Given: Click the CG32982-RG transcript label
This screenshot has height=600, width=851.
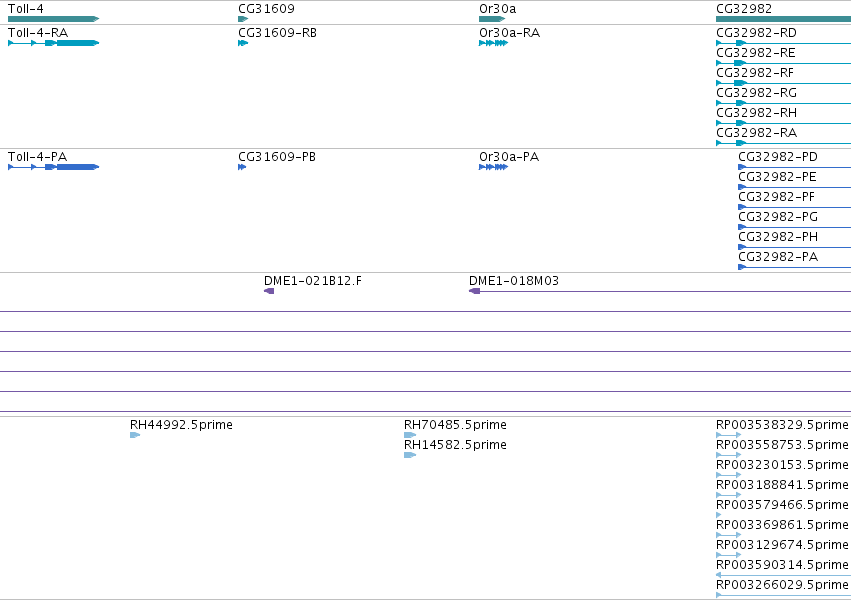Looking at the screenshot, I should 757,93.
